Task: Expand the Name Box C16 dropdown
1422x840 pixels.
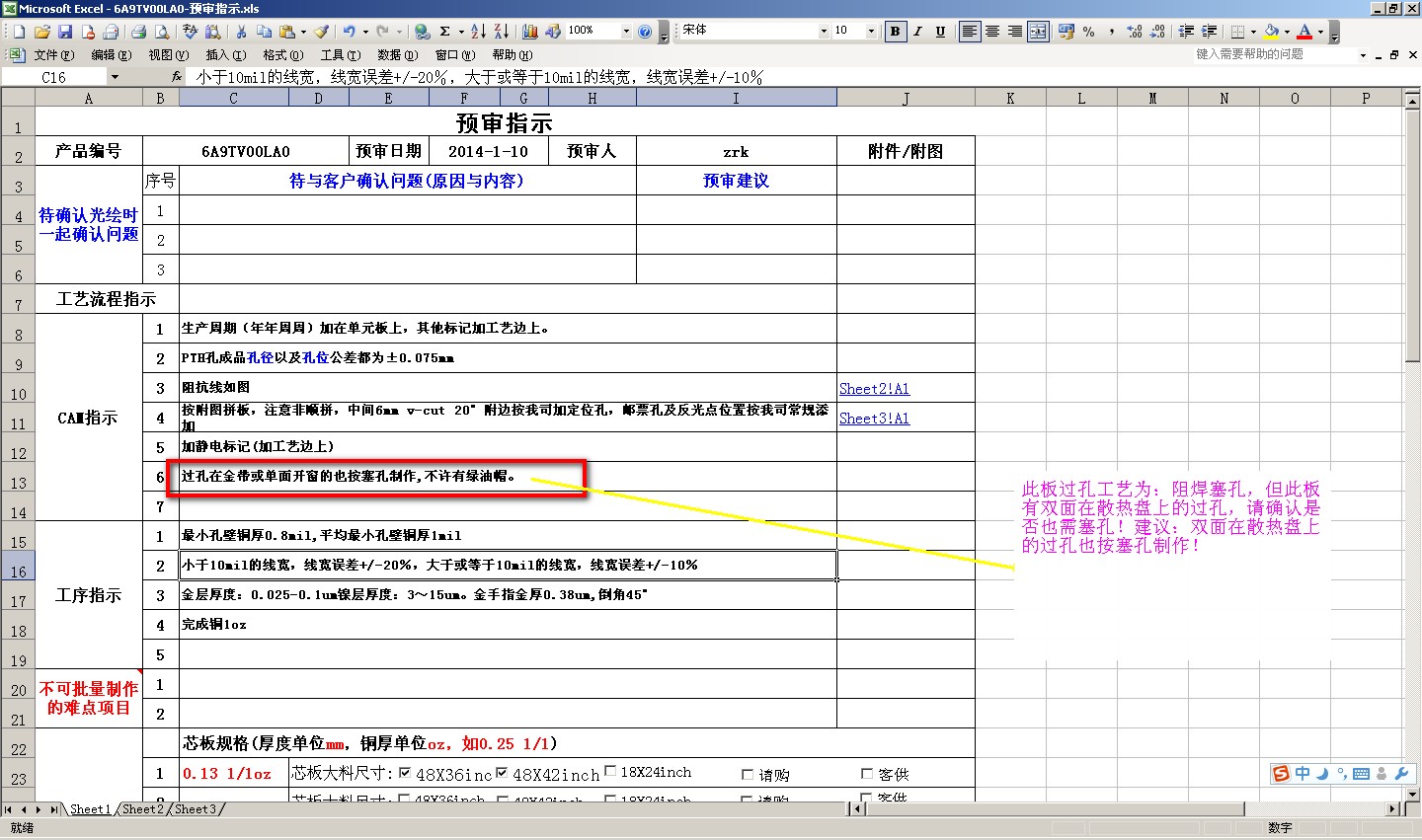Action: tap(115, 77)
